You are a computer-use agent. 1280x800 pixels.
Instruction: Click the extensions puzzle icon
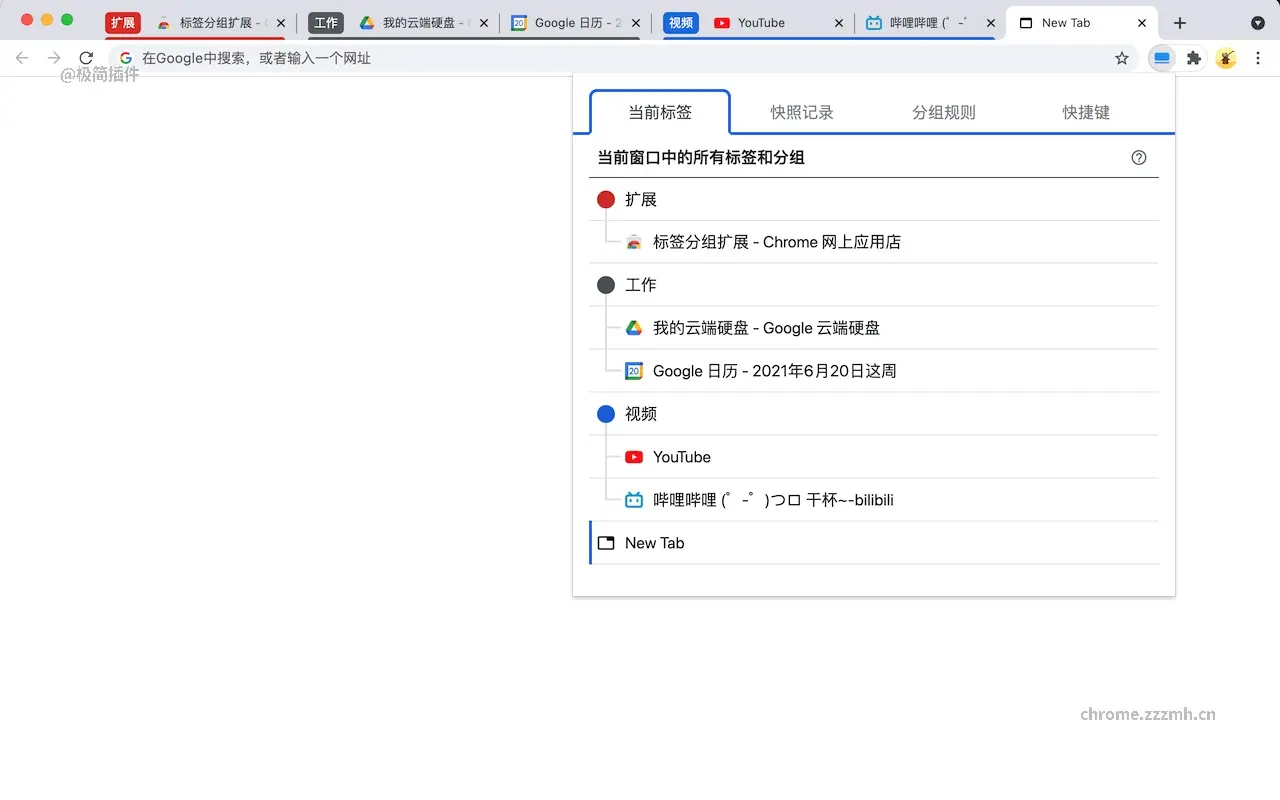[1194, 58]
